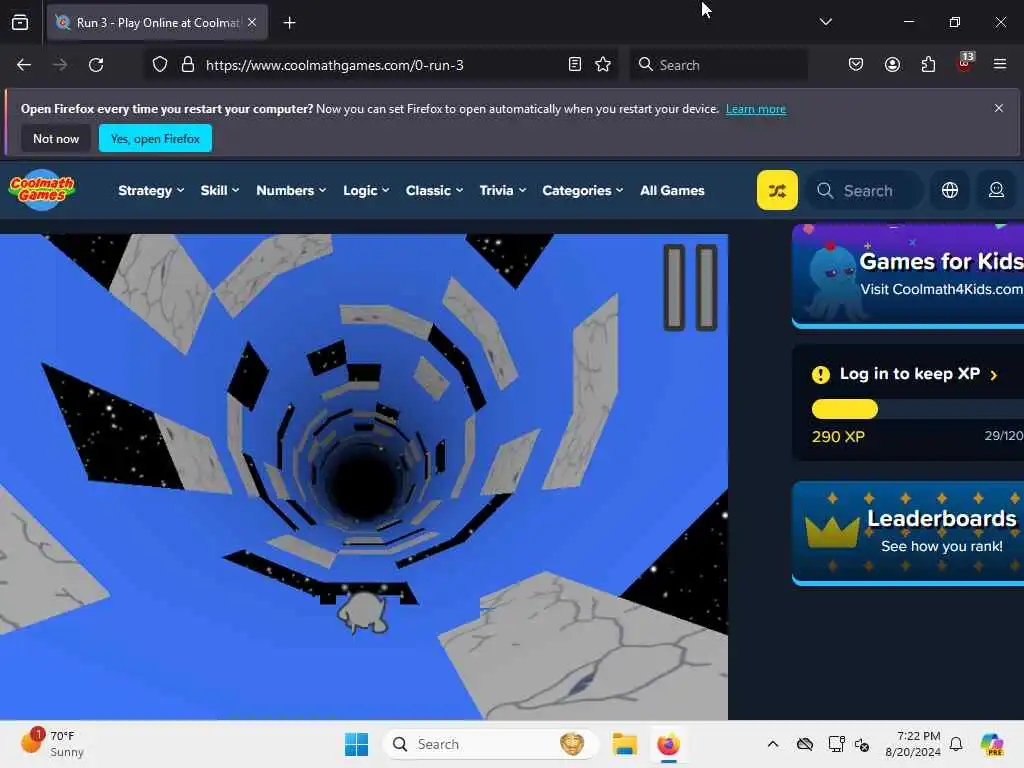Image resolution: width=1024 pixels, height=768 pixels.
Task: Open the Firefox hamburger application menu
Action: 1000,65
